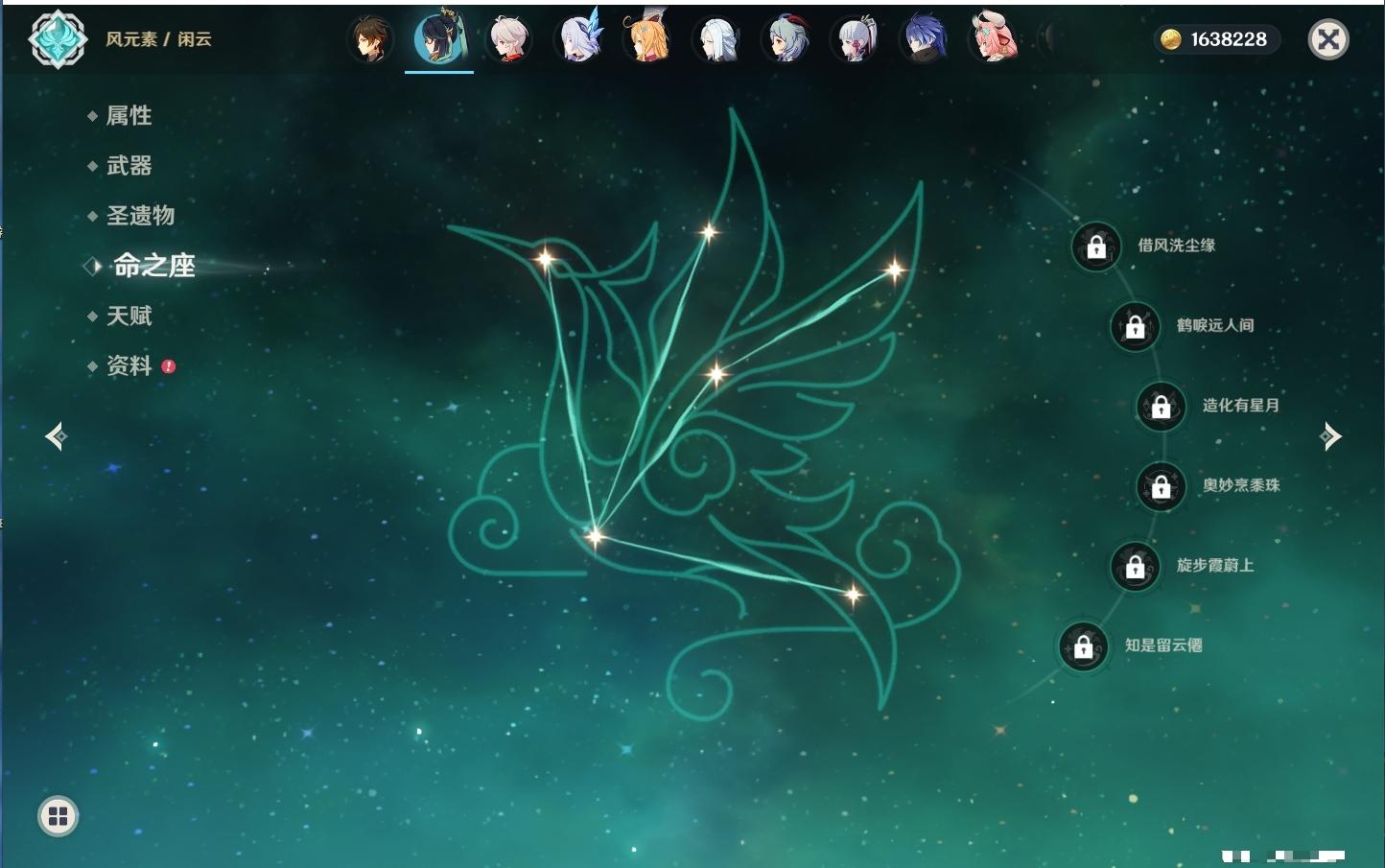The width and height of the screenshot is (1385, 868).
Task: Select the pink-haired horned character portrait
Action: [x=994, y=39]
